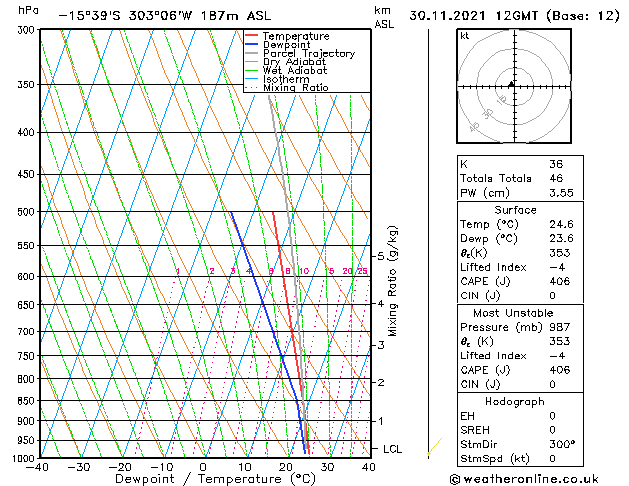Image resolution: width=629 pixels, height=486 pixels.
Task: Click the Dewpoint / Temperature axis label
Action: point(215,479)
